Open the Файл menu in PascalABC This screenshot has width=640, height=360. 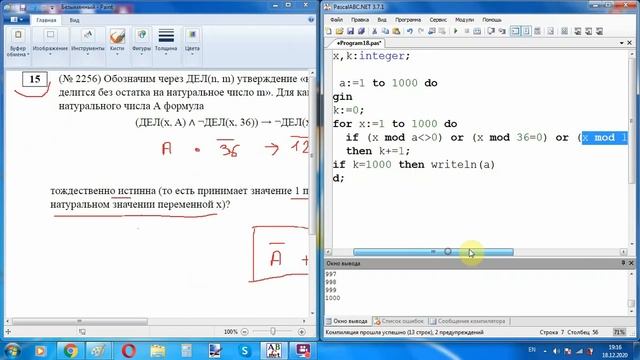coord(336,20)
